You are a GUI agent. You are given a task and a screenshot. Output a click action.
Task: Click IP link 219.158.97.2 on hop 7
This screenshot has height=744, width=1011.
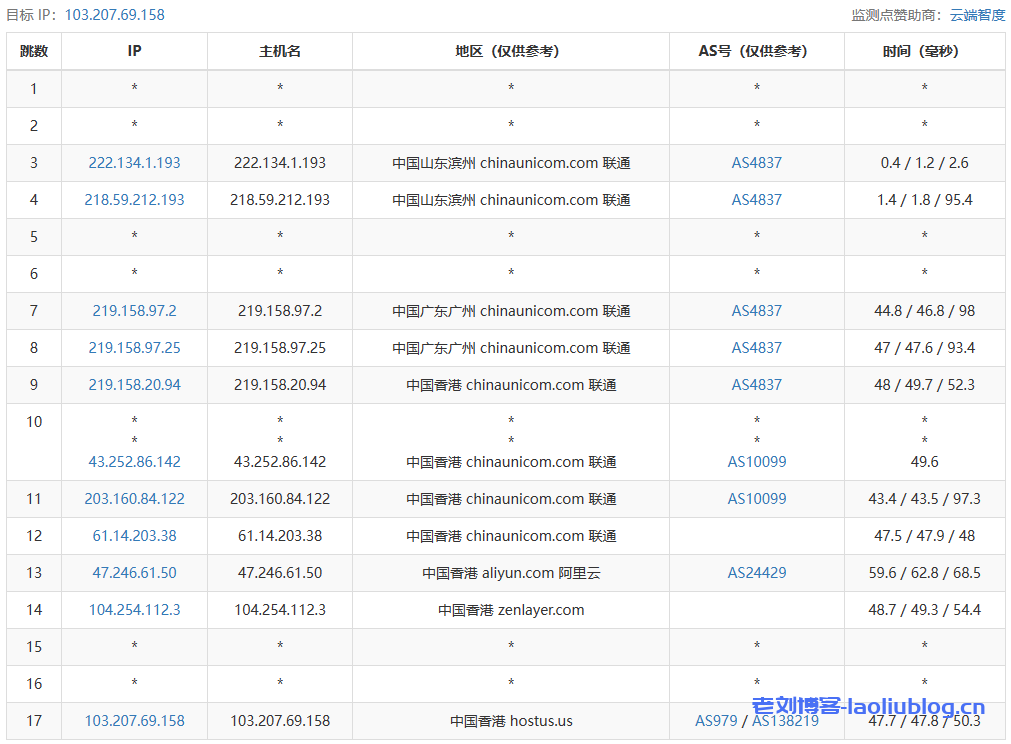(x=133, y=311)
